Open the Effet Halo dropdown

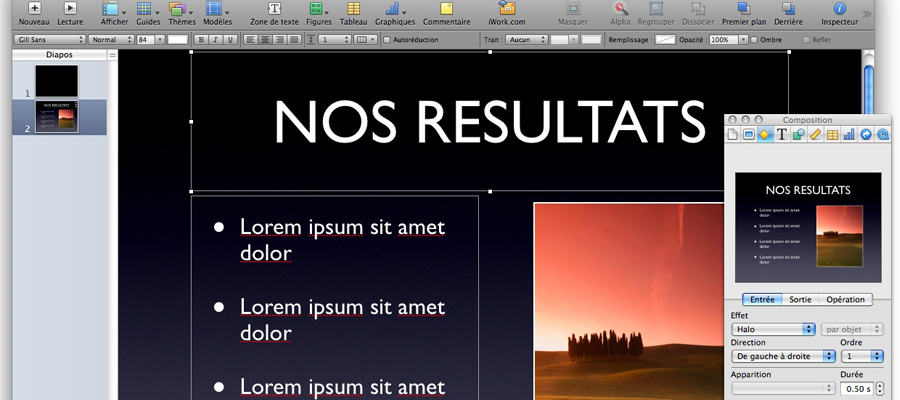(x=774, y=329)
